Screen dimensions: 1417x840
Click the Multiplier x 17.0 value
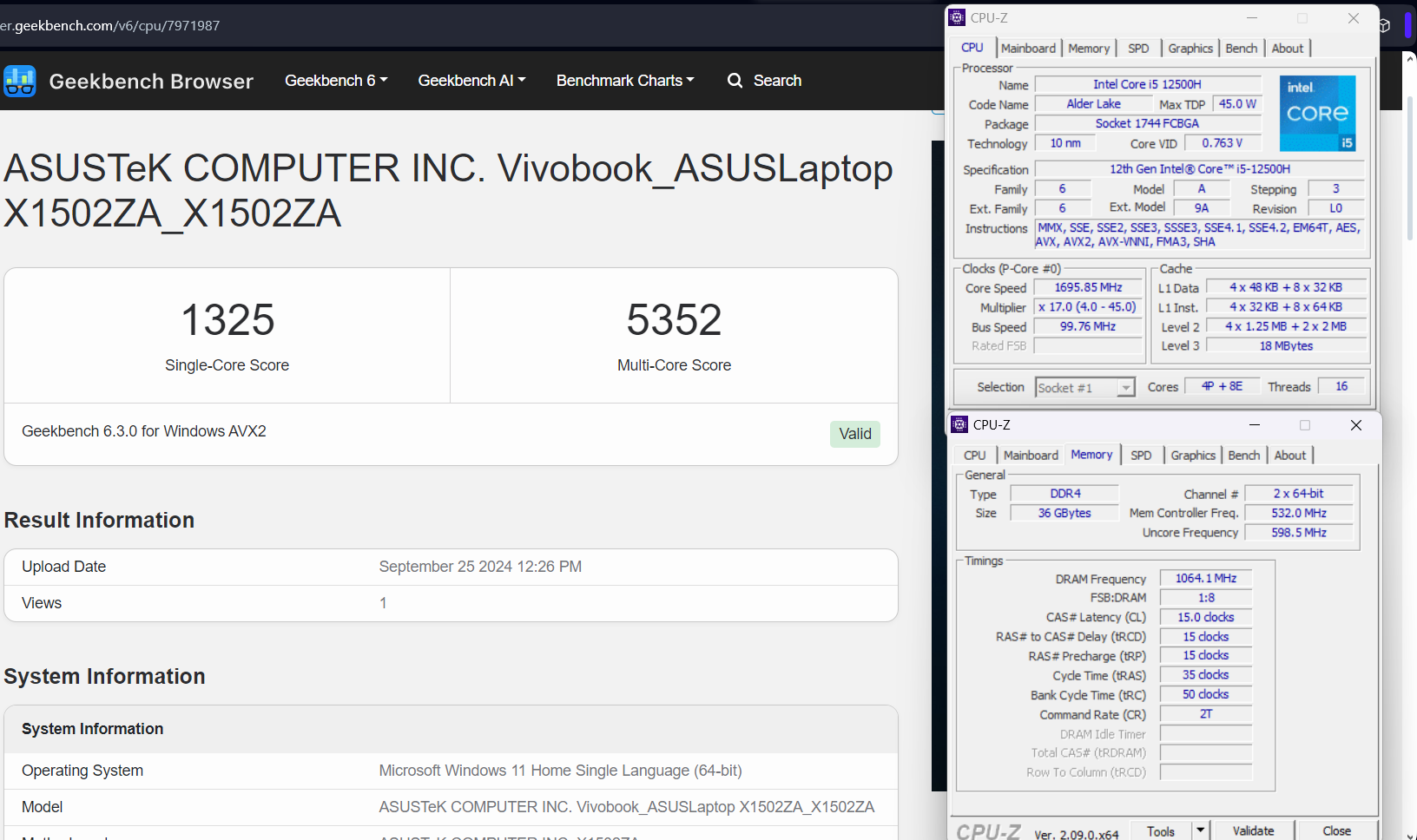click(x=1088, y=307)
